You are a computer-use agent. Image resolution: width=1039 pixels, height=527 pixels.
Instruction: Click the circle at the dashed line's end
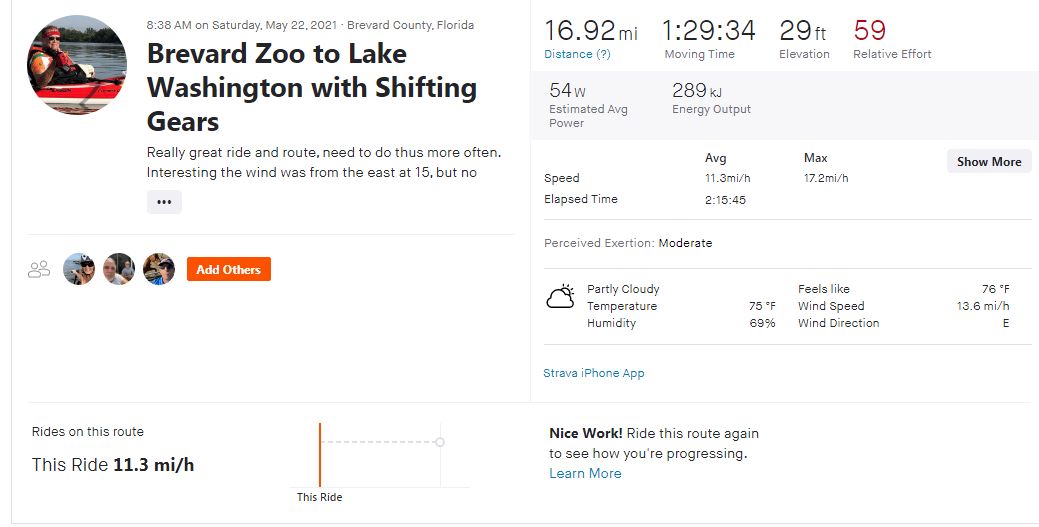tap(439, 442)
